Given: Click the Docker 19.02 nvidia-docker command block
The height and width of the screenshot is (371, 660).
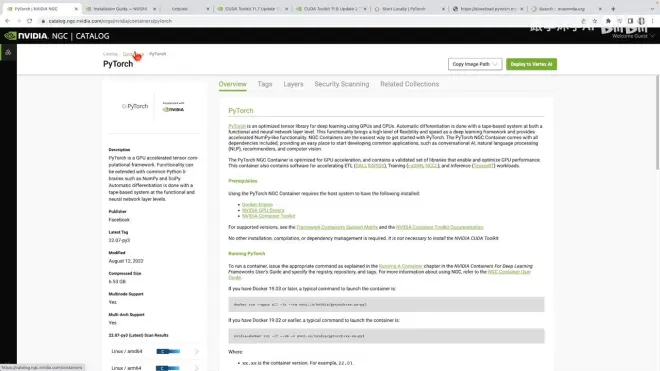Looking at the screenshot, I should pos(386,336).
